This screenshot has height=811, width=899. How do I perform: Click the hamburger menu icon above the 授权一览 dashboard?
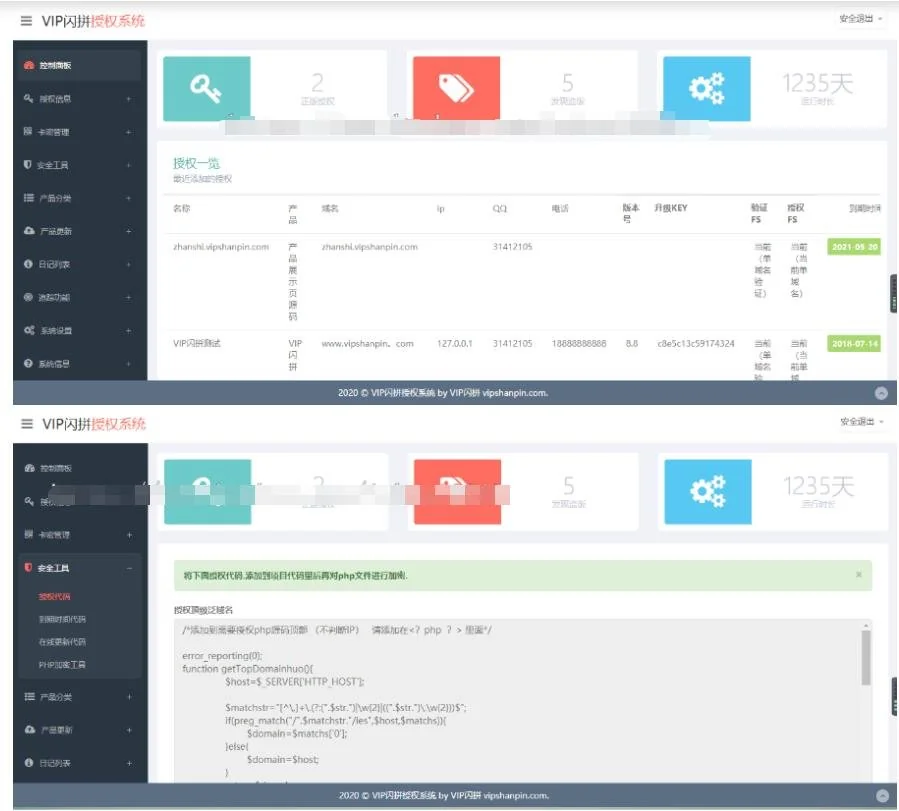[26, 21]
